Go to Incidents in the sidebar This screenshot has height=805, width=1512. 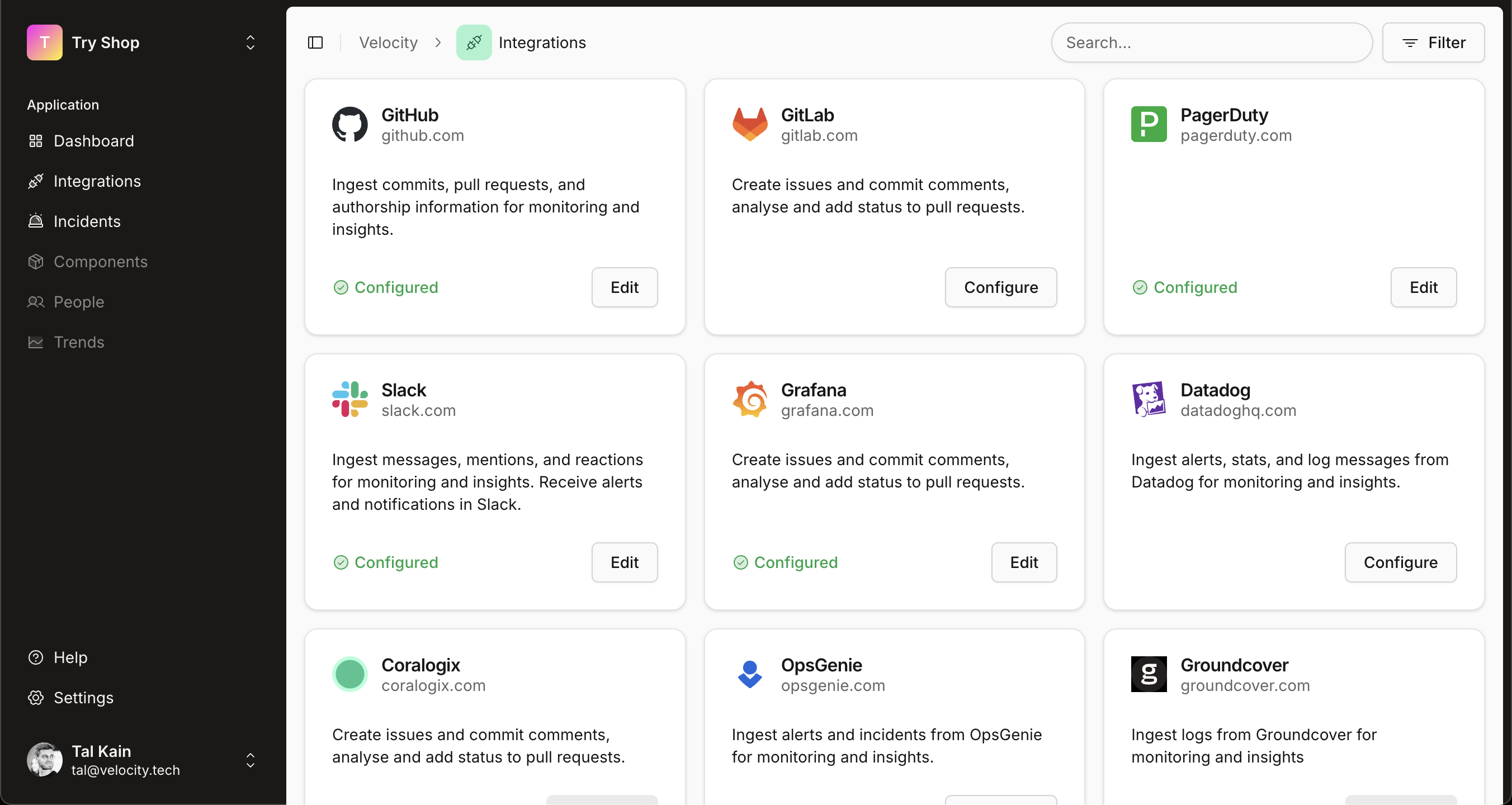pyautogui.click(x=87, y=221)
